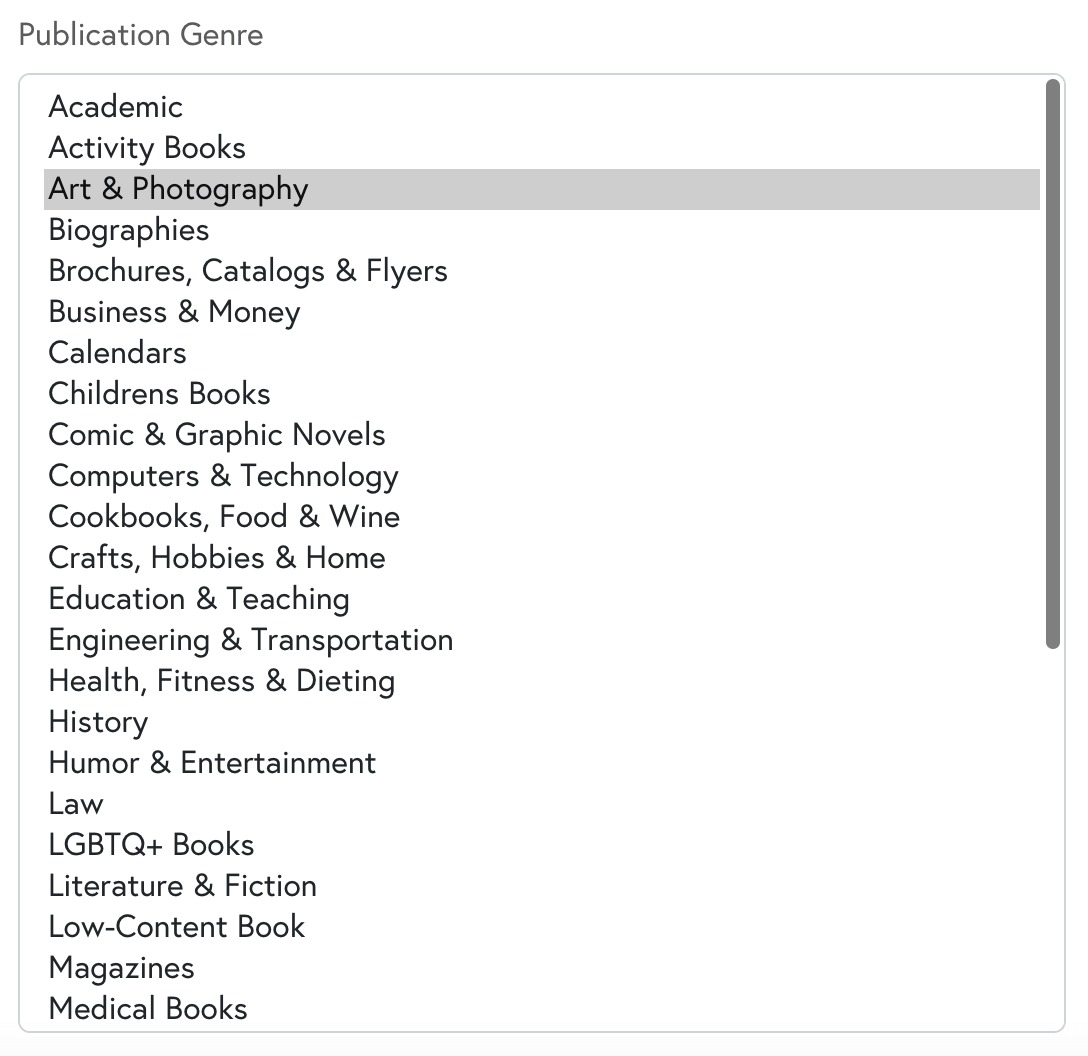1088x1056 pixels.
Task: Select Cookbooks, Food & Wine
Action: (x=223, y=517)
